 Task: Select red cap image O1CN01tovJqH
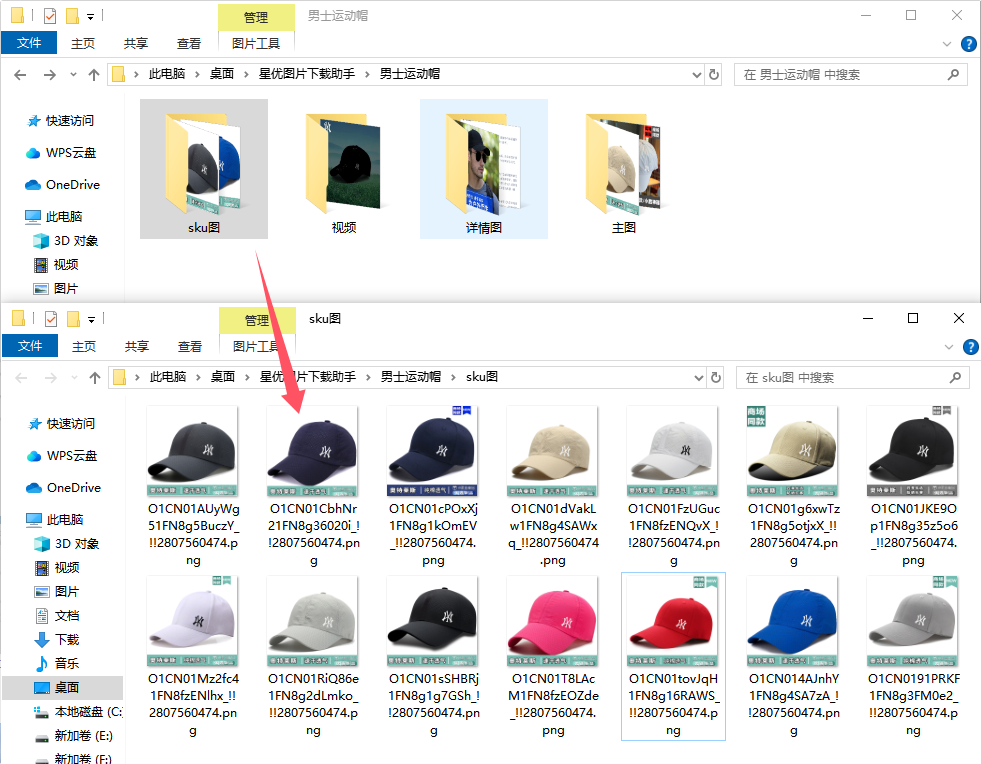click(x=673, y=655)
